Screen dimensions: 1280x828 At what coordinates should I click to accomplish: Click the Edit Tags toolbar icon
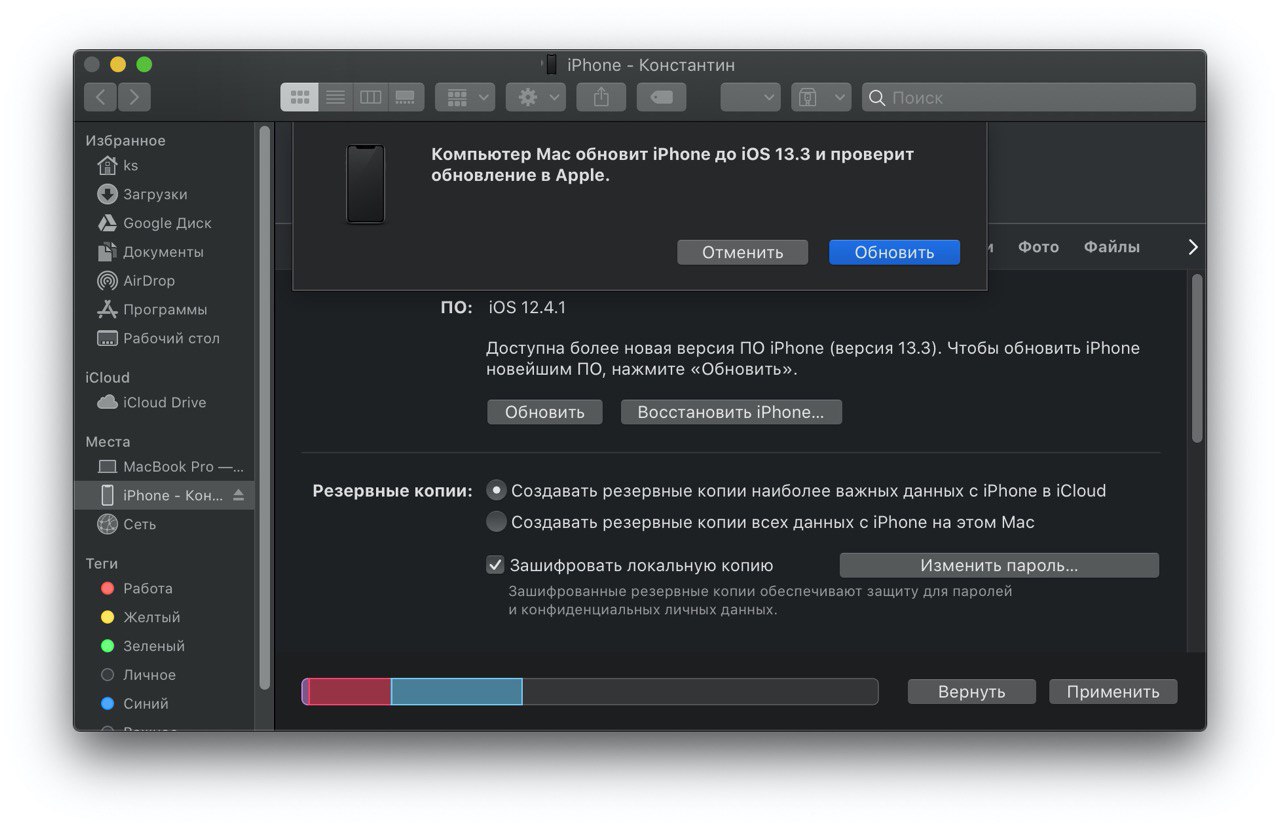click(x=661, y=97)
